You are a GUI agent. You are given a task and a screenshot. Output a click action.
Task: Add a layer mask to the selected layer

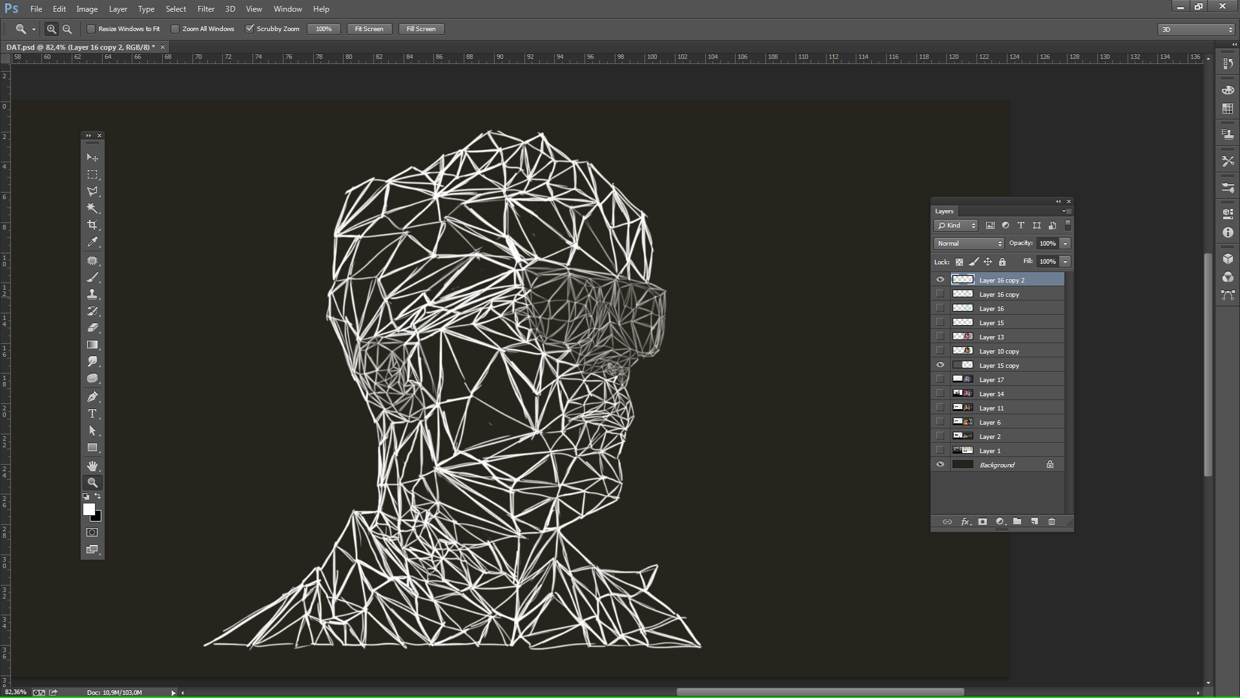983,521
